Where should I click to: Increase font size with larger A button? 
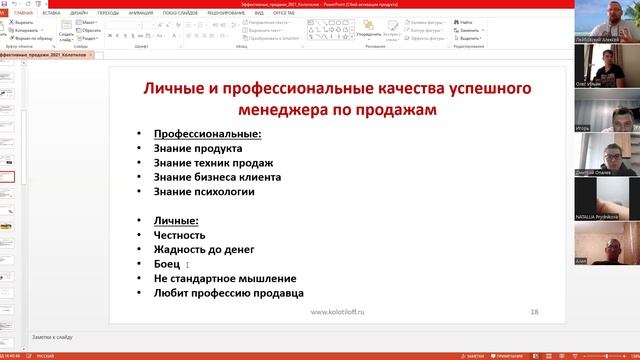click(x=160, y=25)
